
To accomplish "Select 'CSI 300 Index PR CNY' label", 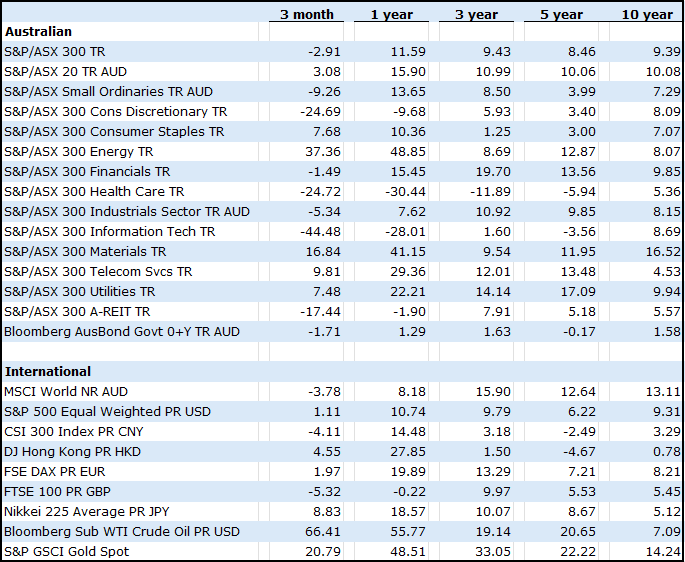I will pos(74,432).
